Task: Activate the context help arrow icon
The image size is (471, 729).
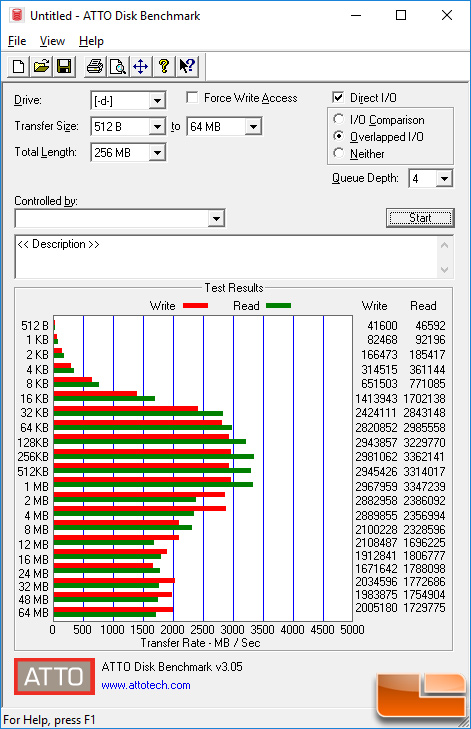Action: 187,66
